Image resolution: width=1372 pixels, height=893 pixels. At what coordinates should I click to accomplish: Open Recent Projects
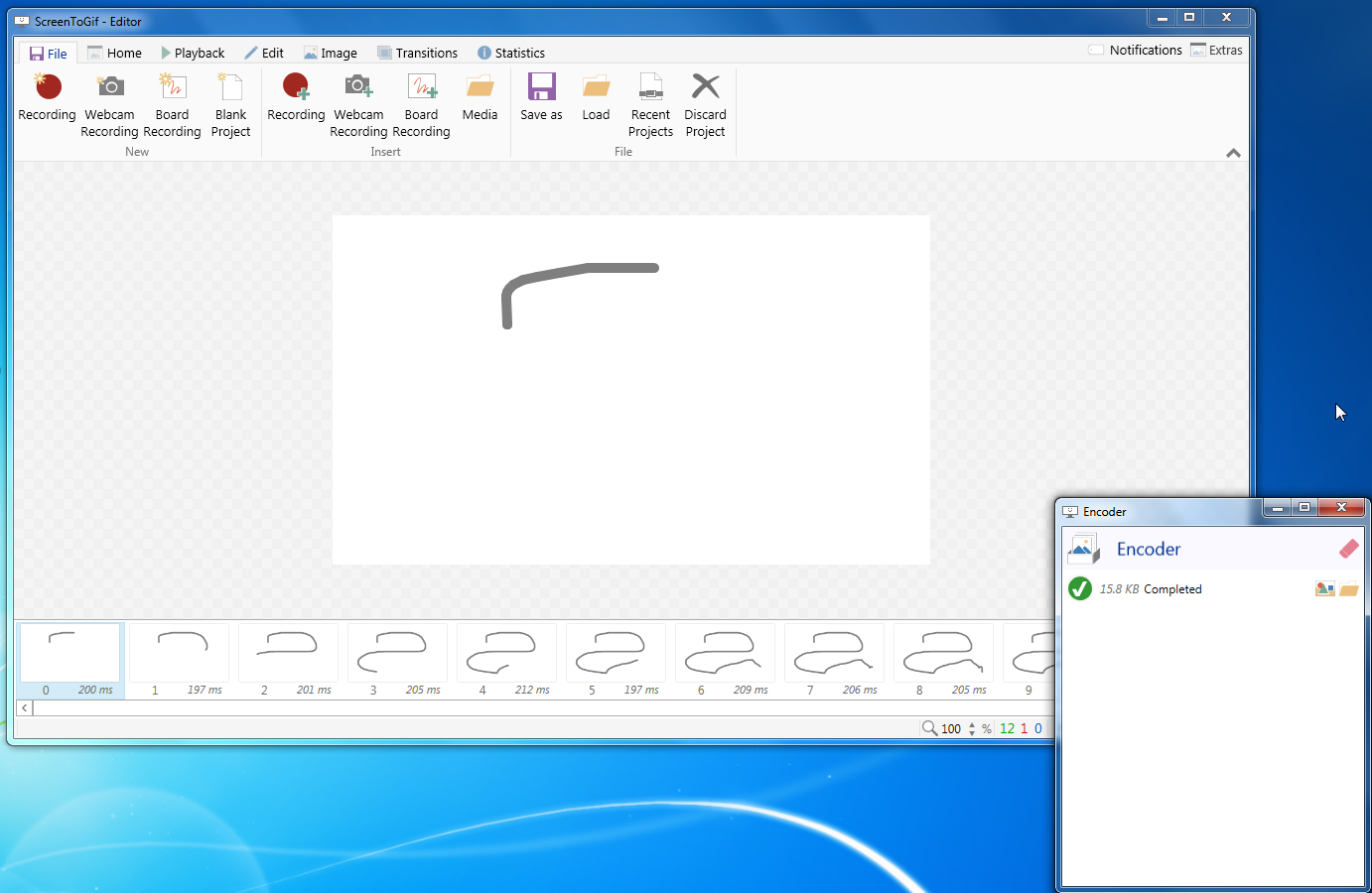click(x=650, y=105)
